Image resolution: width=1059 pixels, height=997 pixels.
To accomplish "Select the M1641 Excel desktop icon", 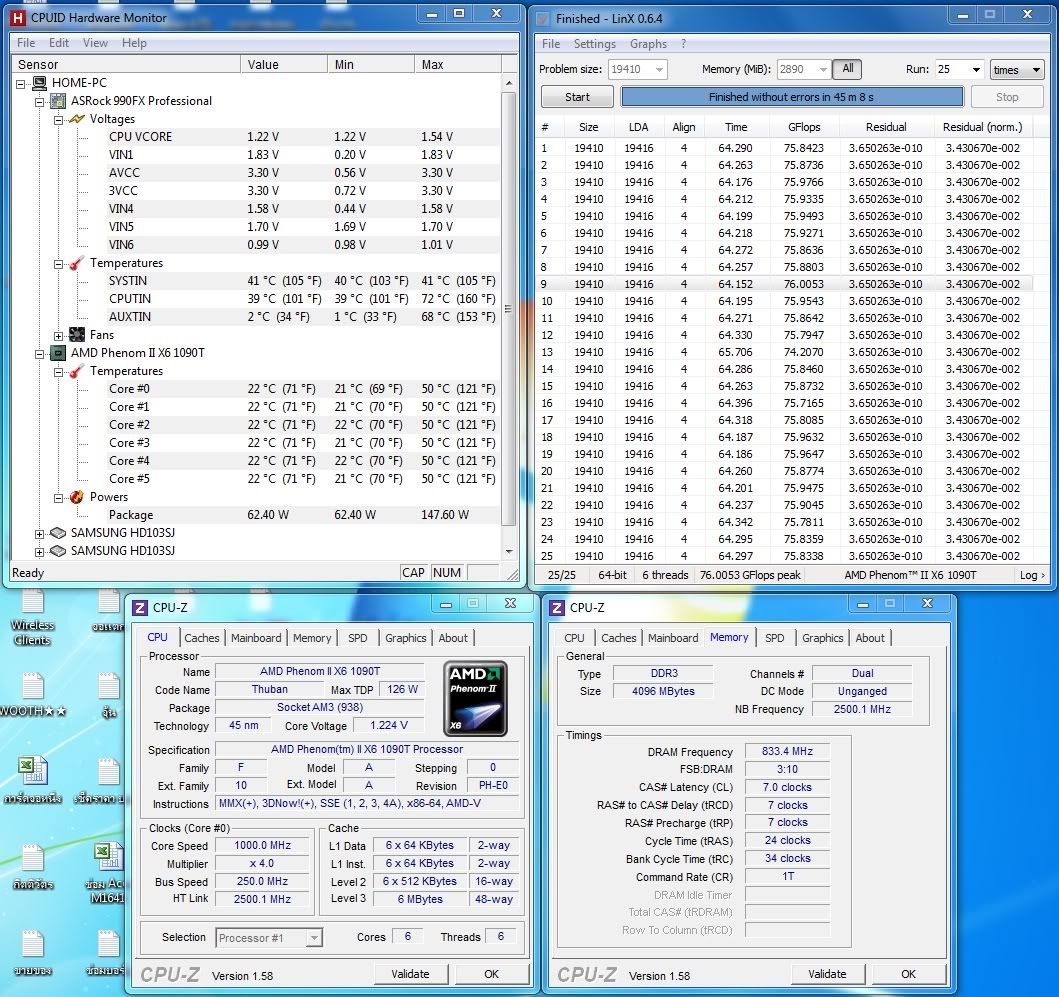I will pyautogui.click(x=107, y=873).
